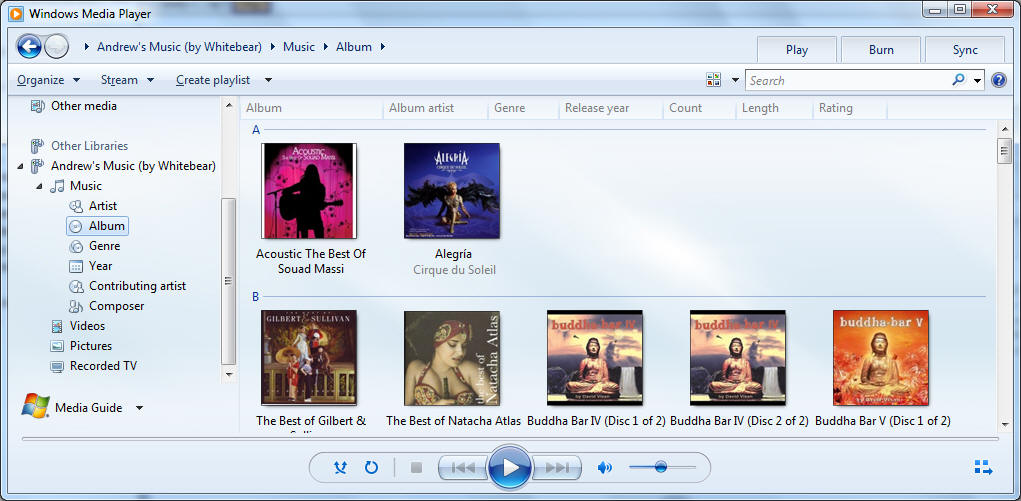Screen dimensions: 1021x501
Task: Mute the volume speaker button
Action: pos(605,467)
